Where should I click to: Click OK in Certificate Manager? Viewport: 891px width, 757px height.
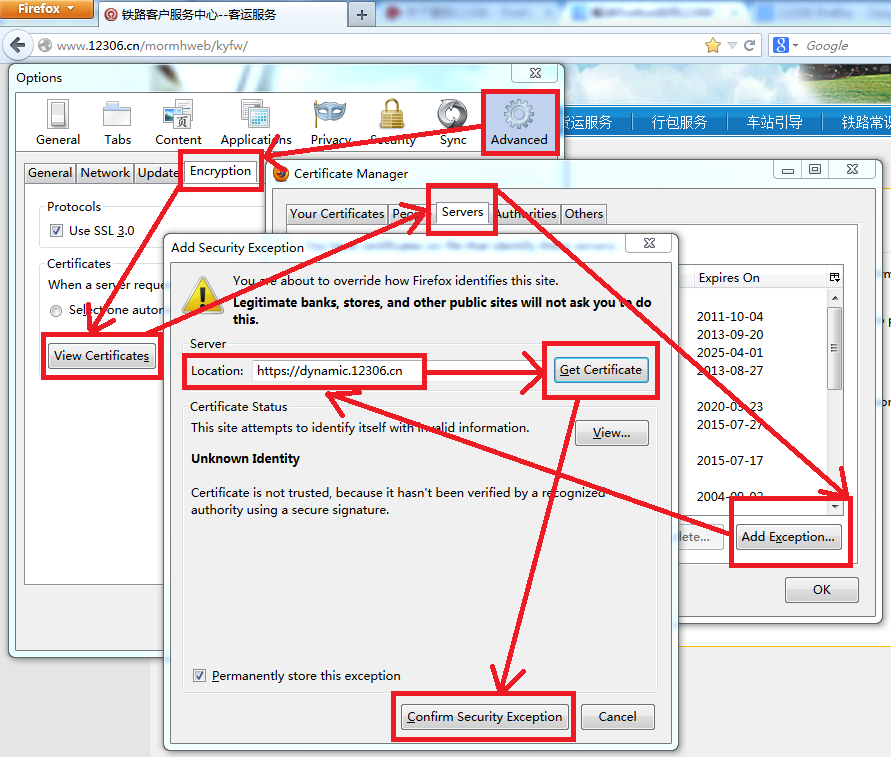click(822, 590)
